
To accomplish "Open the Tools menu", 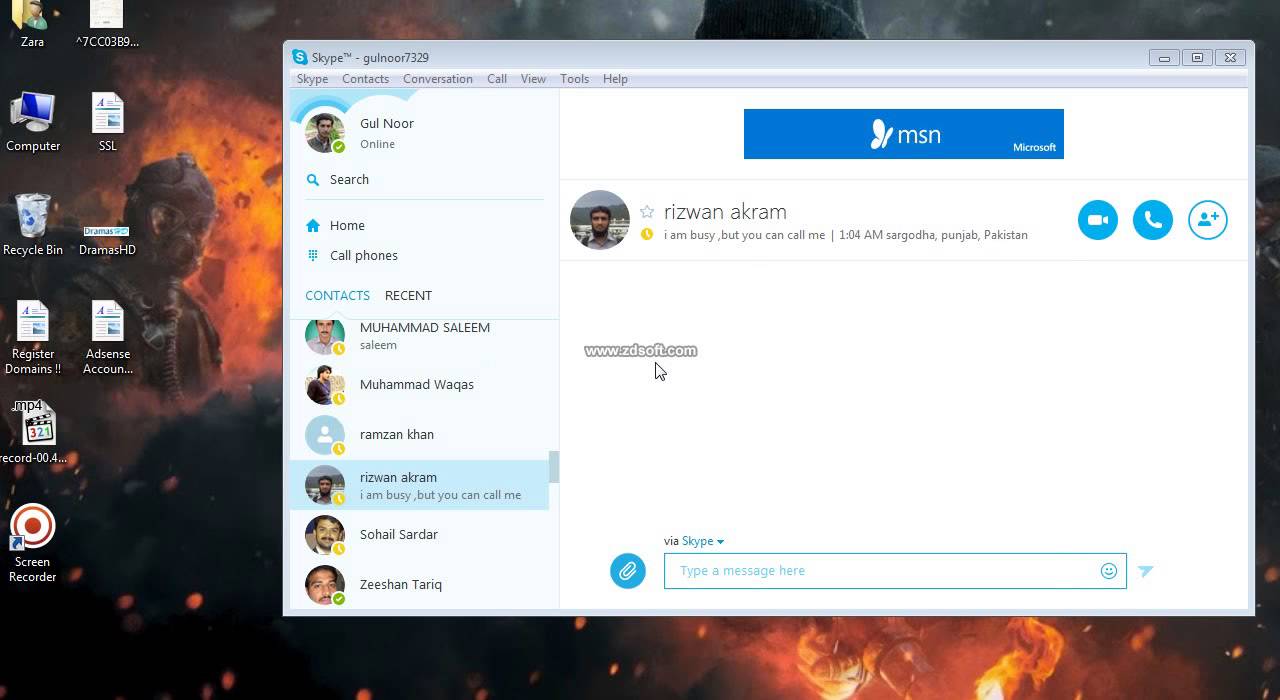I will click(574, 79).
